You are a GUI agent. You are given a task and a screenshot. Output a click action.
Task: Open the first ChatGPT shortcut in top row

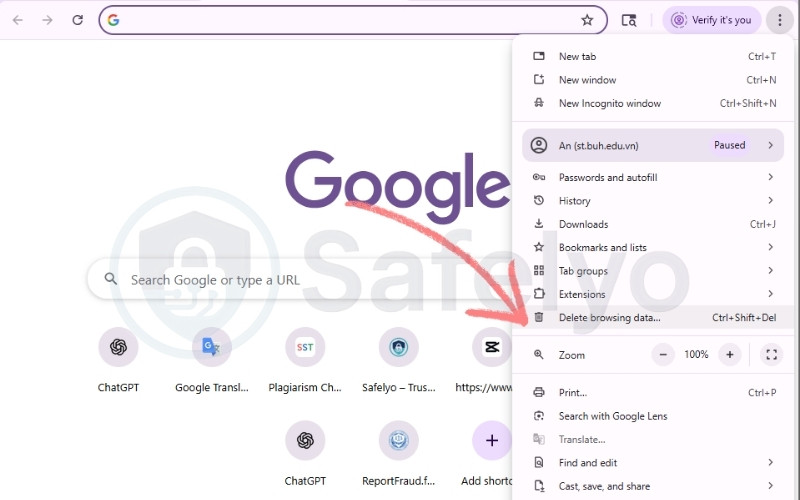click(x=118, y=347)
